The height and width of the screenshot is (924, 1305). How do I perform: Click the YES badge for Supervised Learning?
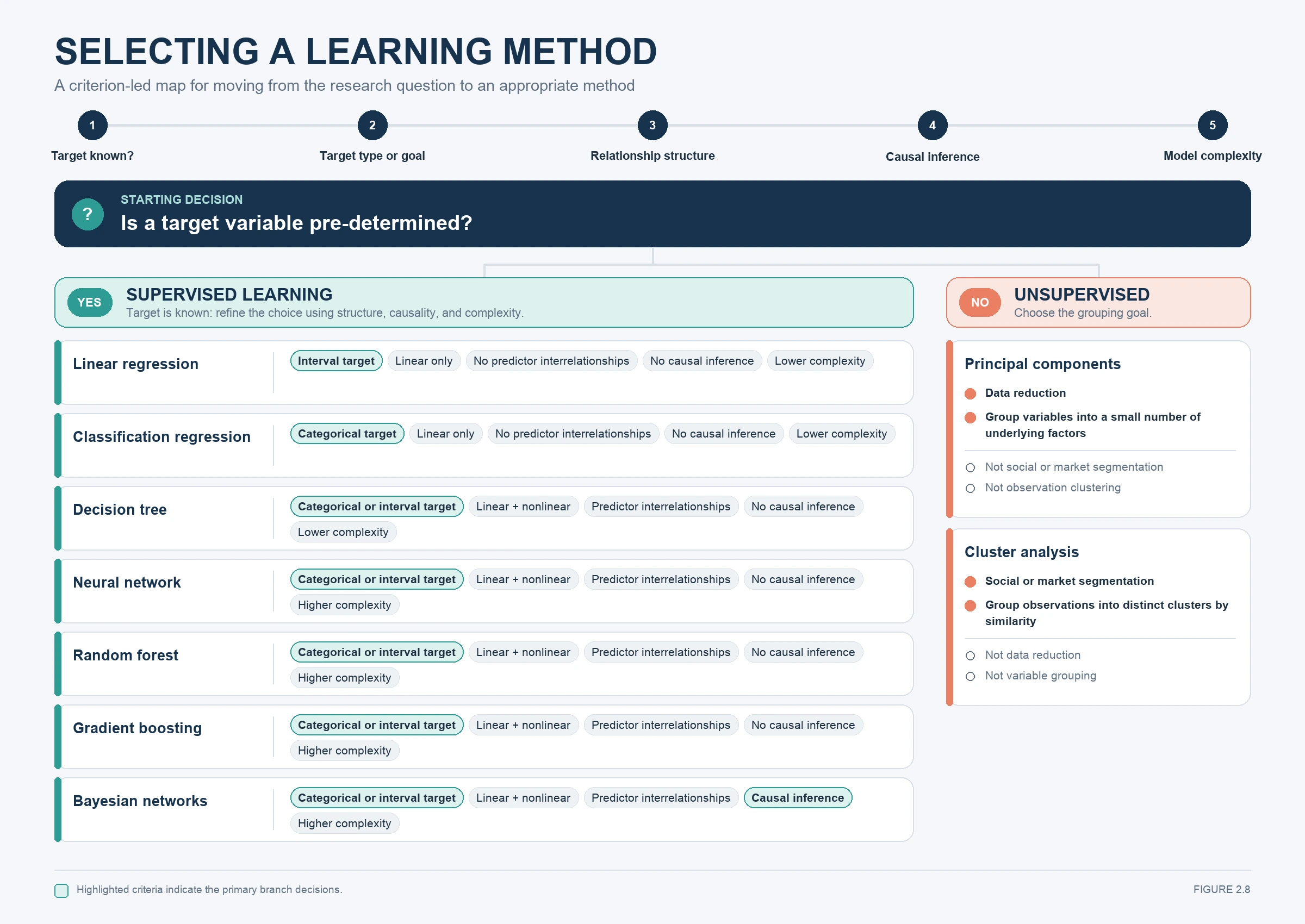tap(89, 302)
